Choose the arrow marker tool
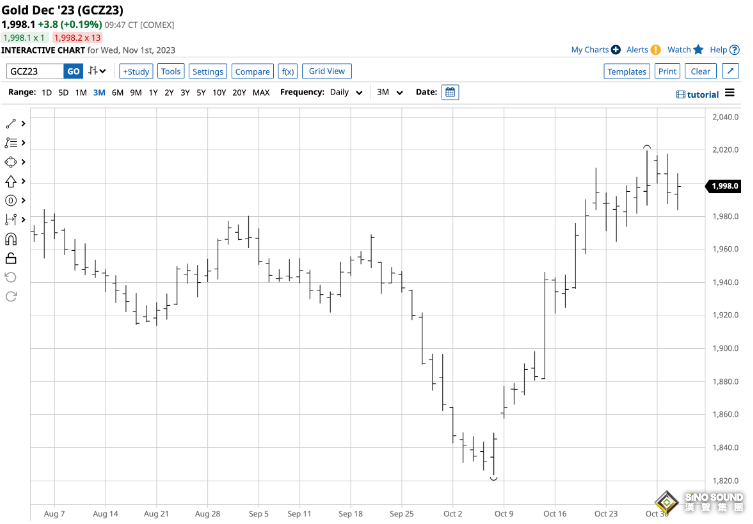The height and width of the screenshot is (524, 753). click(11, 181)
